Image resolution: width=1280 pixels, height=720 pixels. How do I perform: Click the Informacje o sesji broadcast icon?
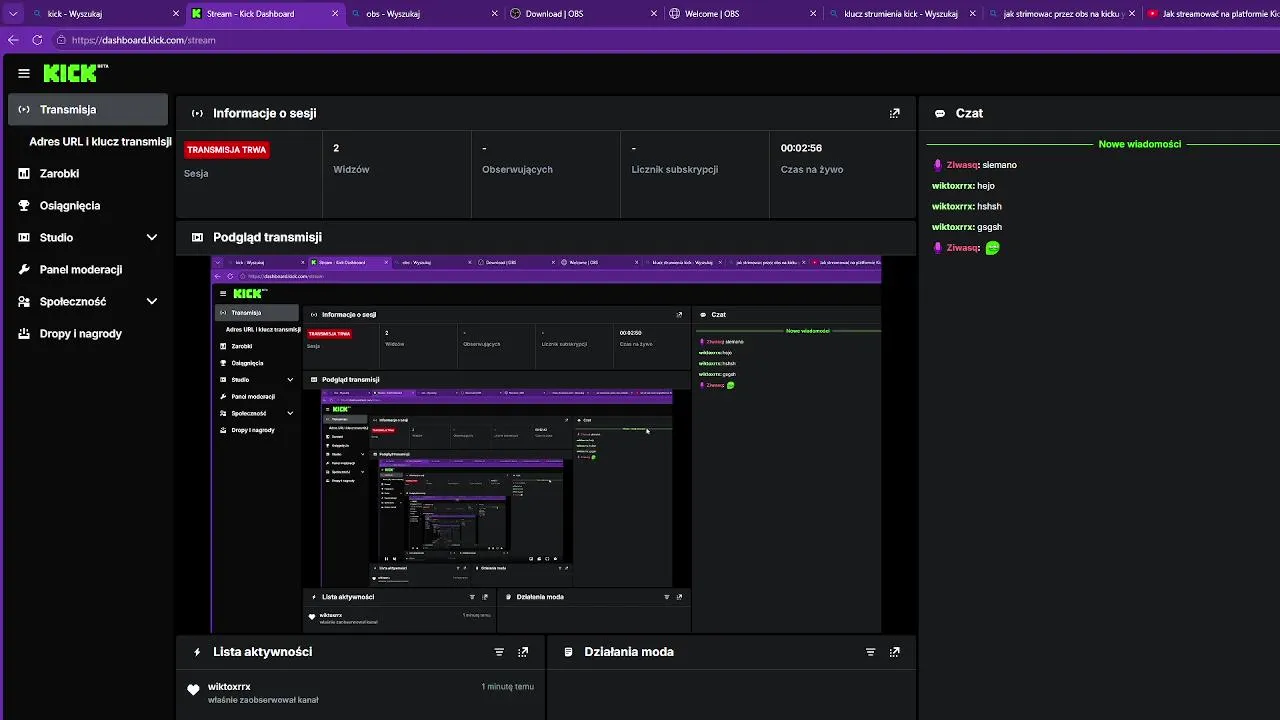pos(197,113)
